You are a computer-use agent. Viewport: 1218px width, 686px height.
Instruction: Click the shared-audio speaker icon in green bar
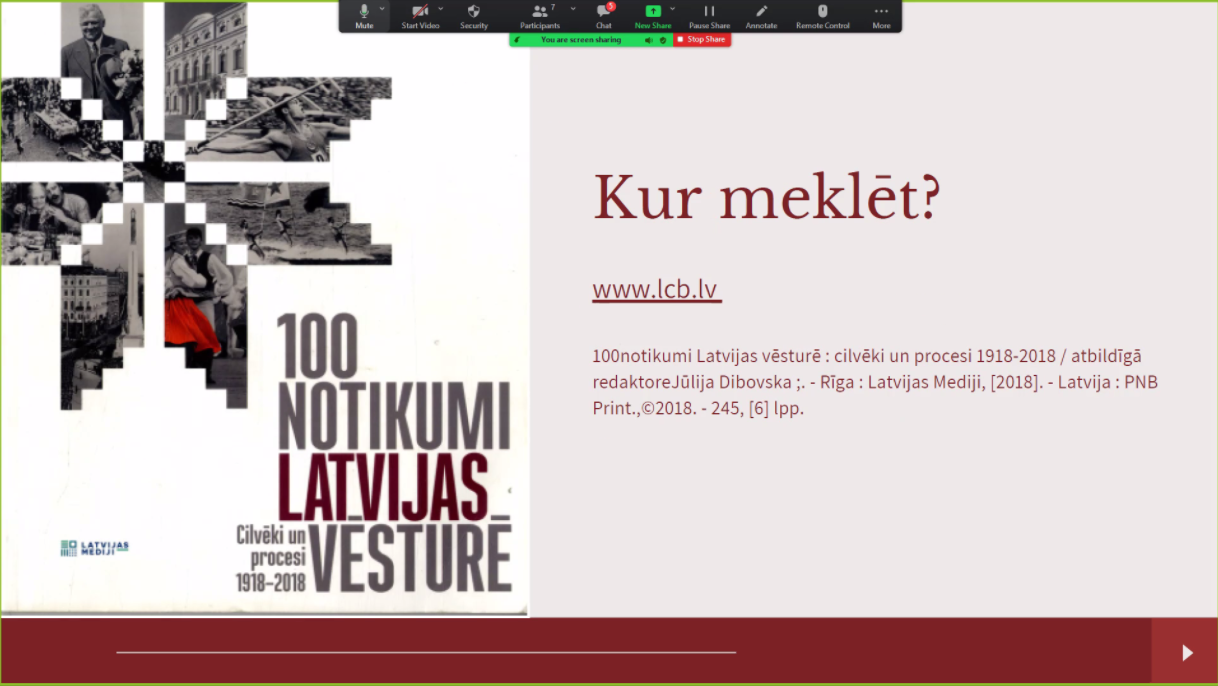[648, 40]
